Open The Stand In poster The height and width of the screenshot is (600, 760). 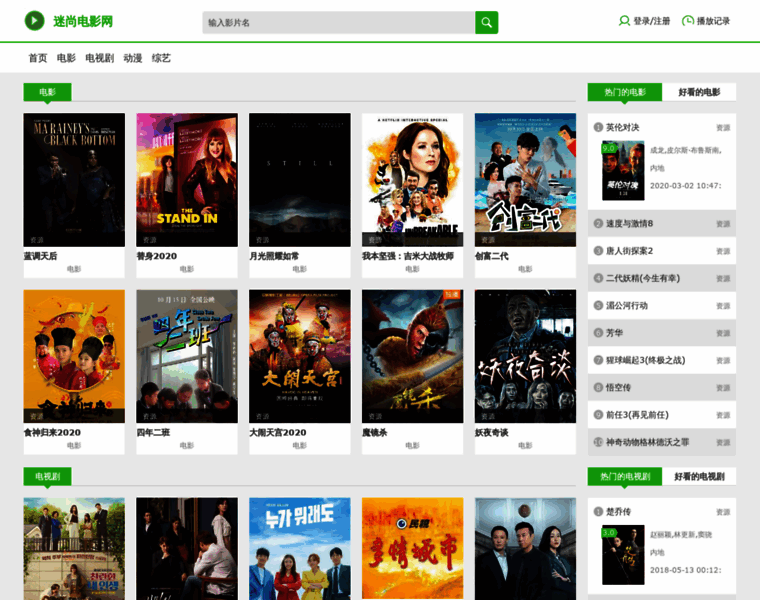[187, 180]
